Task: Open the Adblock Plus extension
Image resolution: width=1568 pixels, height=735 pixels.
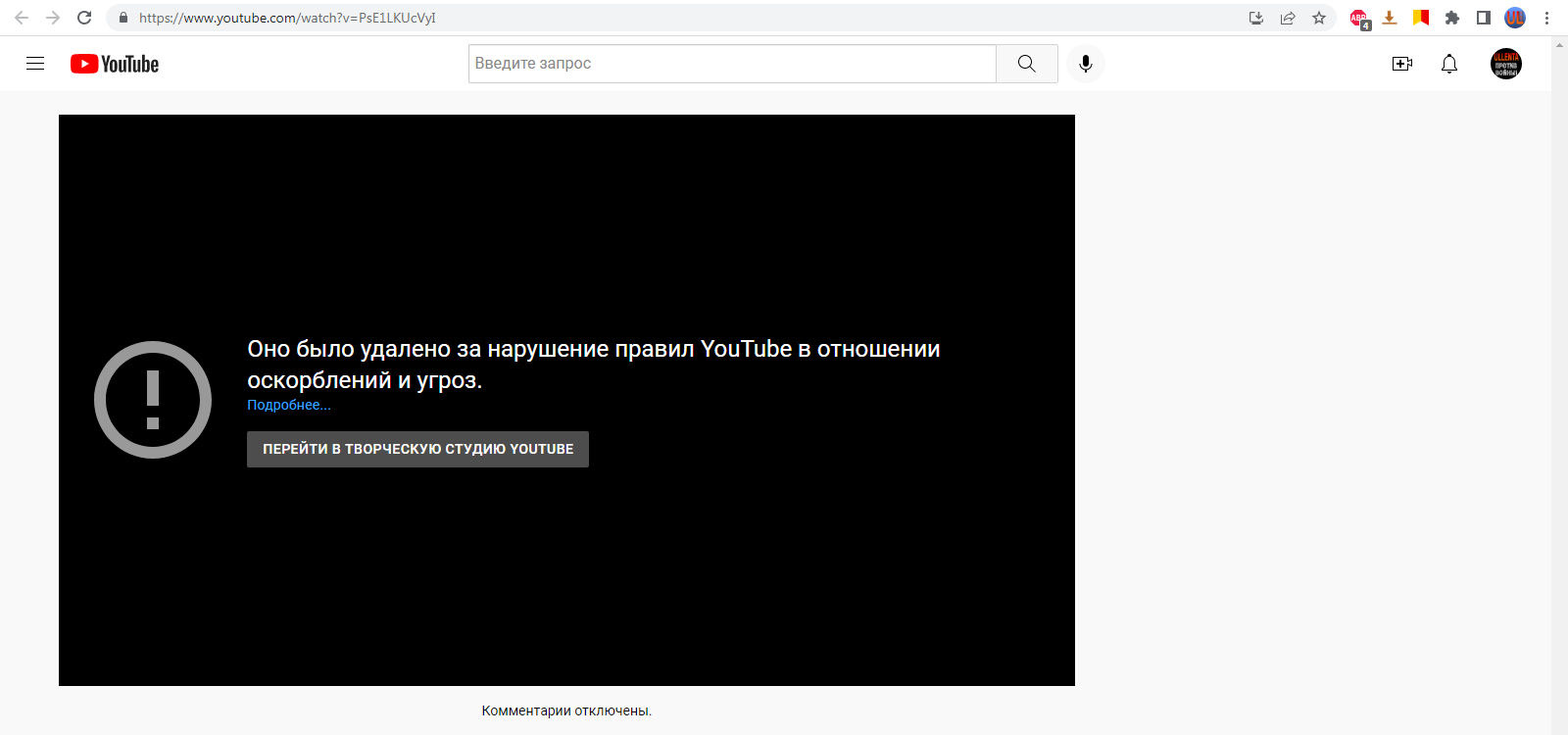Action: [x=1359, y=18]
